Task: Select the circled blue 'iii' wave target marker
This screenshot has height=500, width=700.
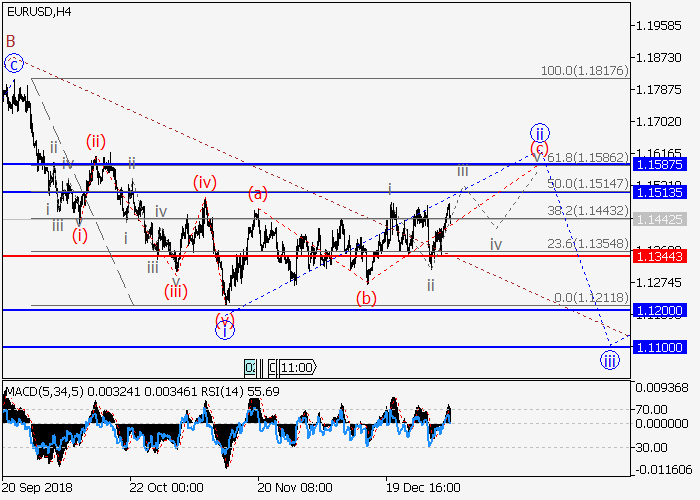Action: coord(610,359)
